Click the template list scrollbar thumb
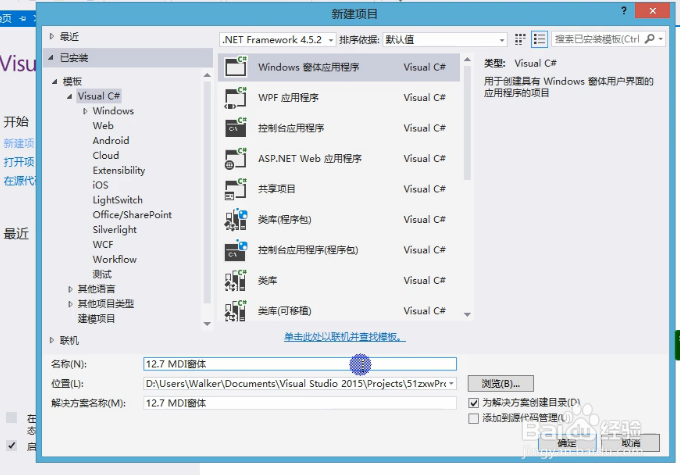This screenshot has height=475, width=680. click(x=467, y=123)
